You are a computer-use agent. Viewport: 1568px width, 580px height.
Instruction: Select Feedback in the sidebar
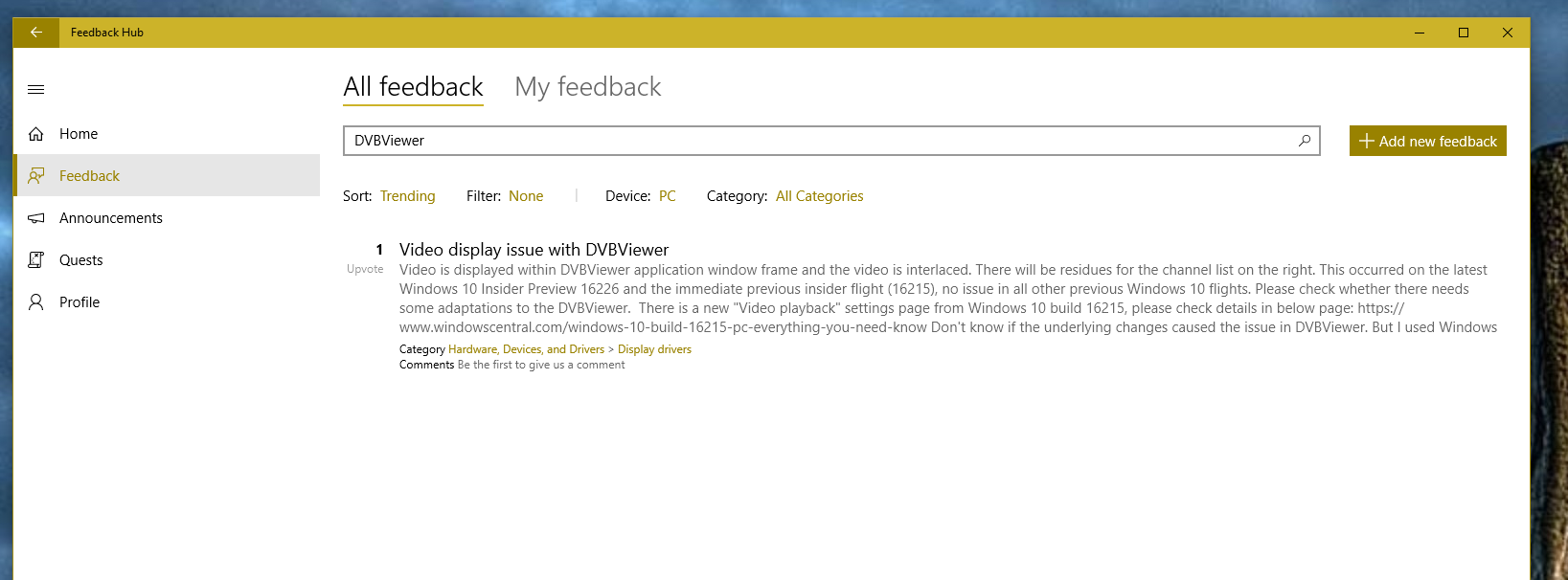167,176
